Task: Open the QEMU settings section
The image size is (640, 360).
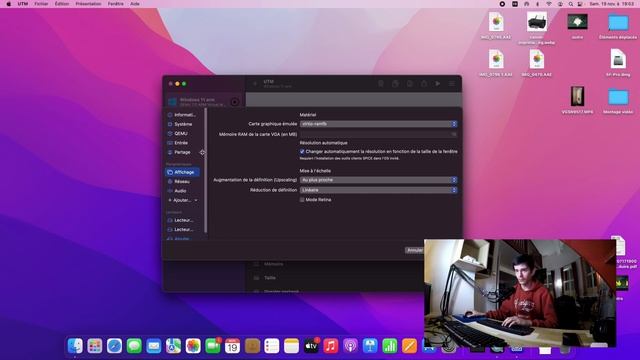Action: (x=182, y=133)
